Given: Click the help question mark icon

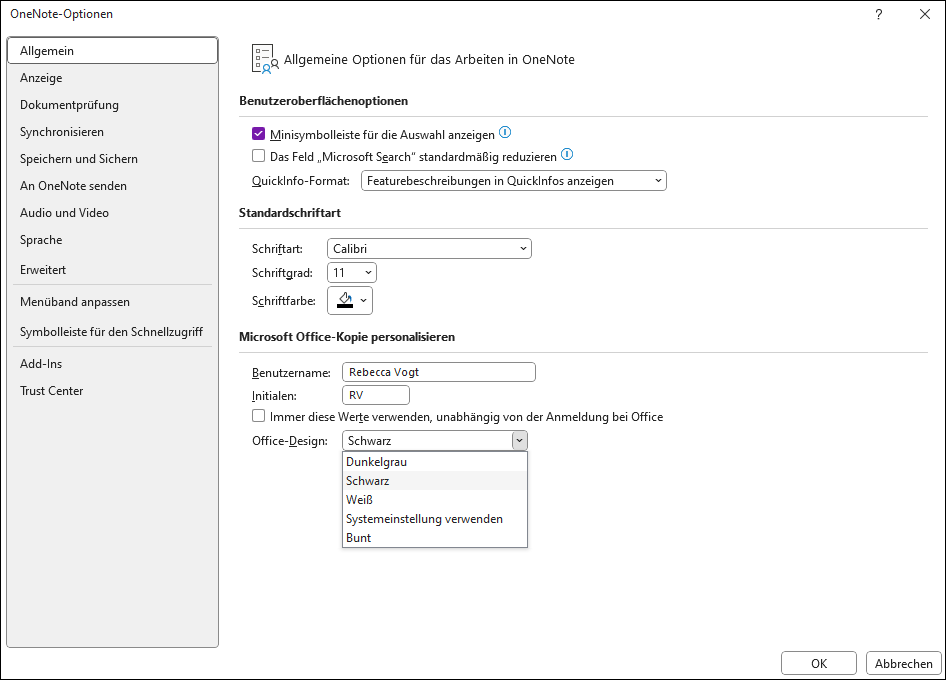Looking at the screenshot, I should click(878, 14).
